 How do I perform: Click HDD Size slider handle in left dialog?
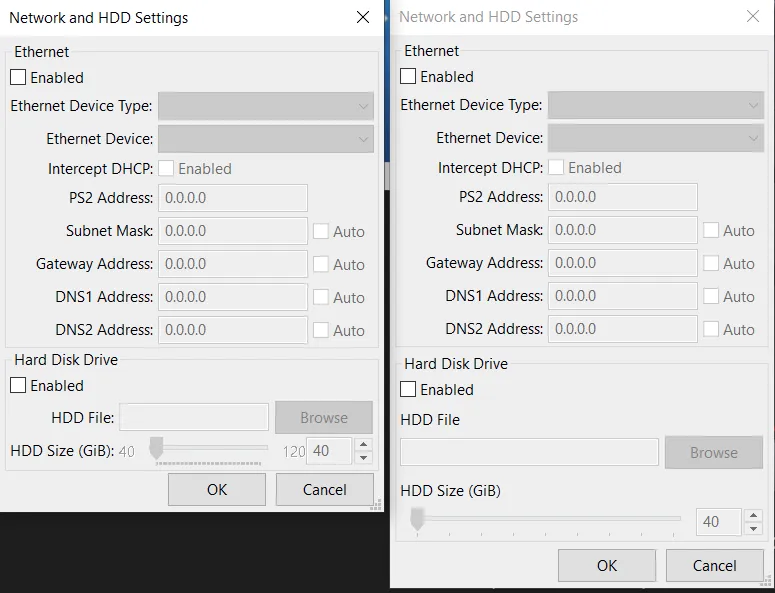coord(156,450)
